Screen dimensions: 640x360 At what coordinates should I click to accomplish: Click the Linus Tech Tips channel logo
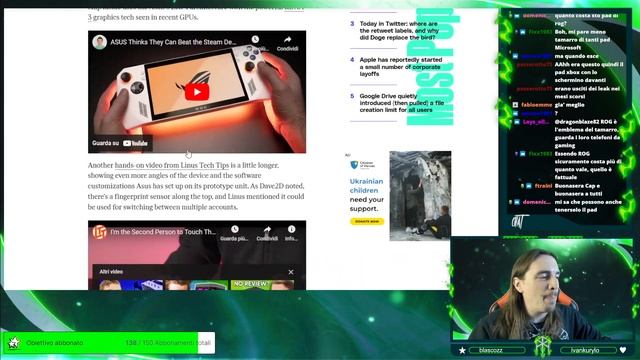point(99,232)
